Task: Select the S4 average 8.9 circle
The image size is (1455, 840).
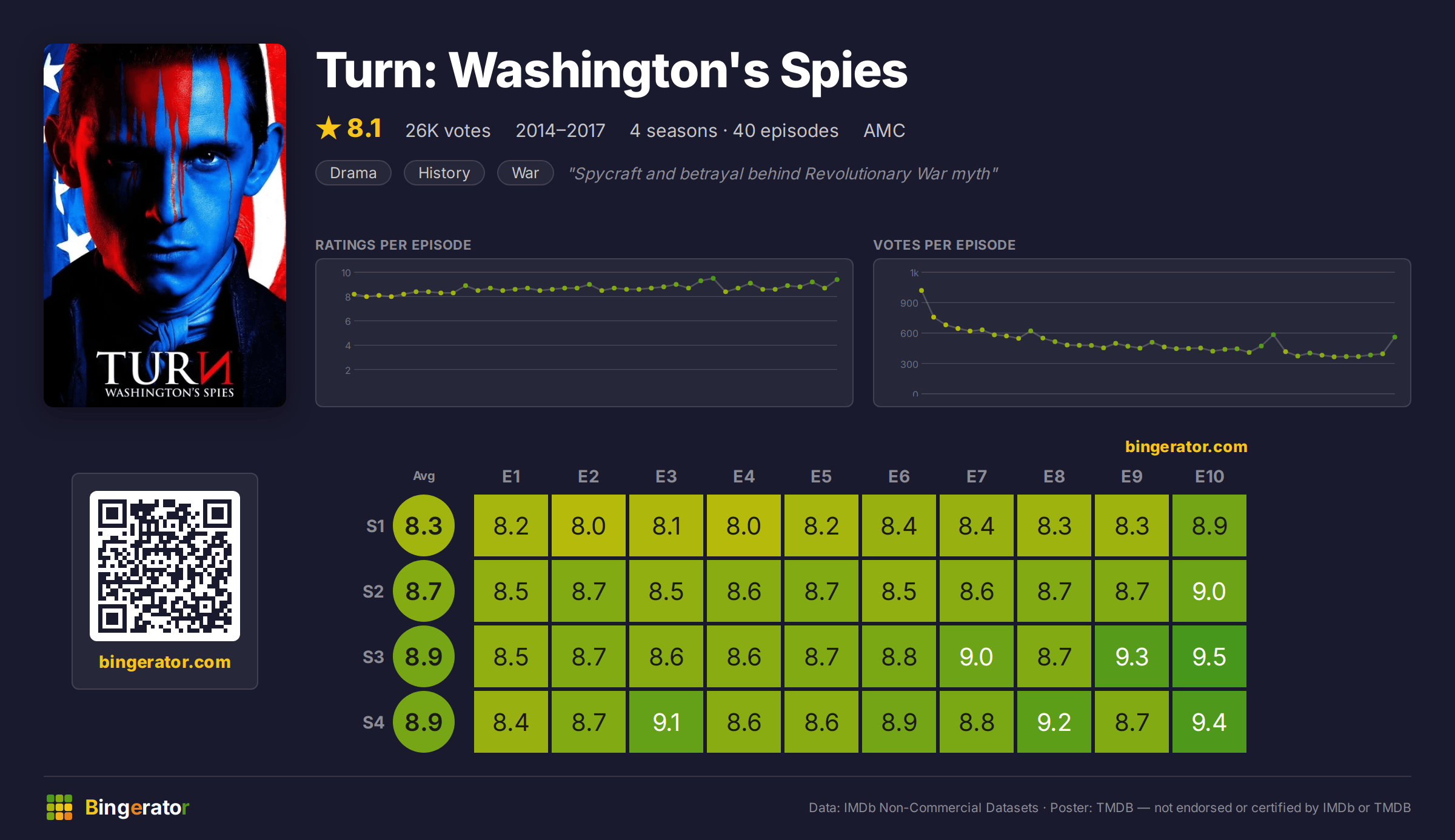Action: coord(424,722)
